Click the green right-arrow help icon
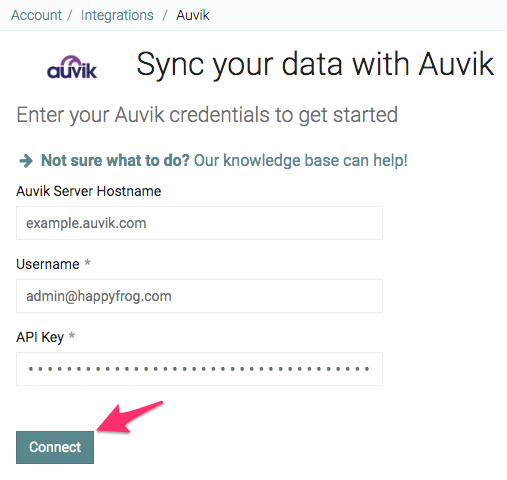 click(26, 161)
